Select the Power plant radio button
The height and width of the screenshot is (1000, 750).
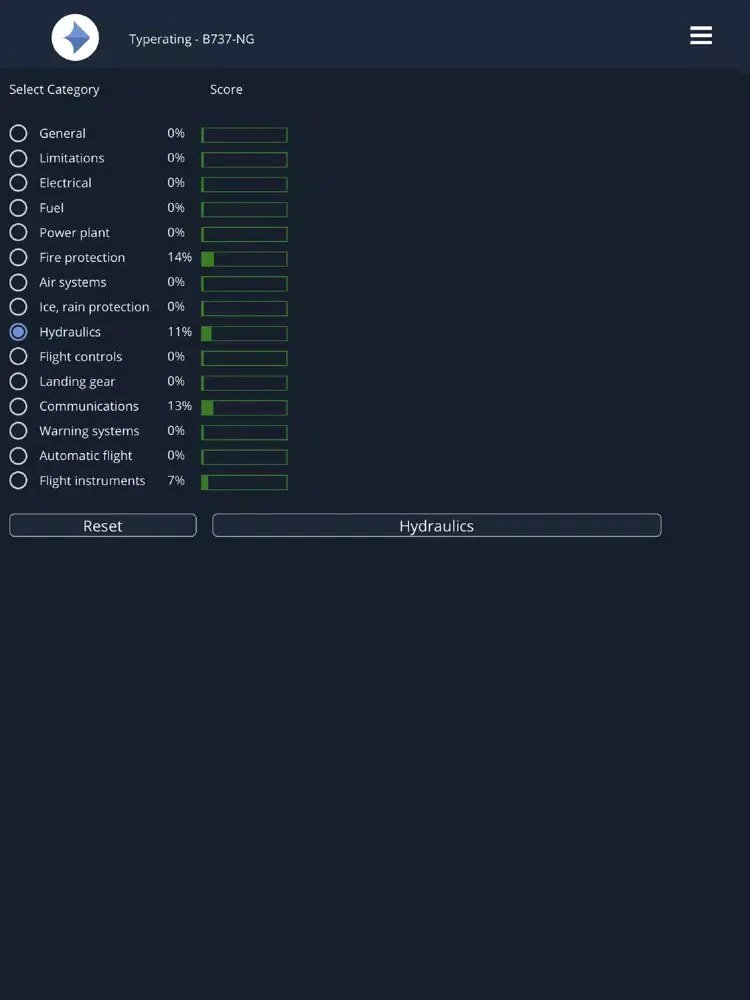tap(18, 233)
